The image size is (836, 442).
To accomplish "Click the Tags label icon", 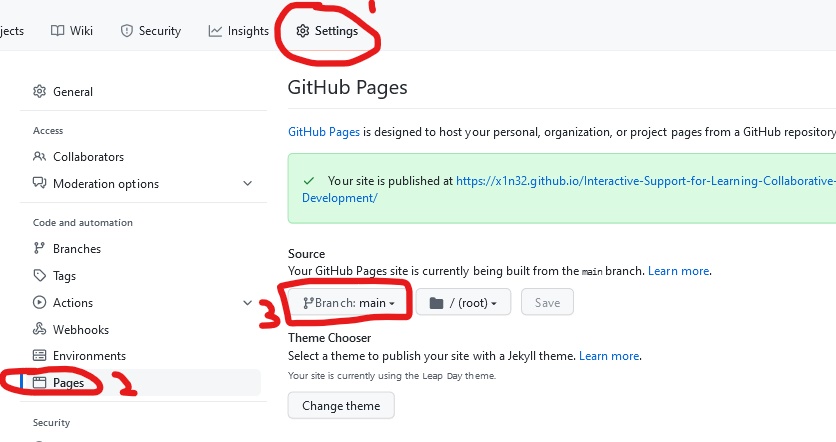I will click(39, 276).
